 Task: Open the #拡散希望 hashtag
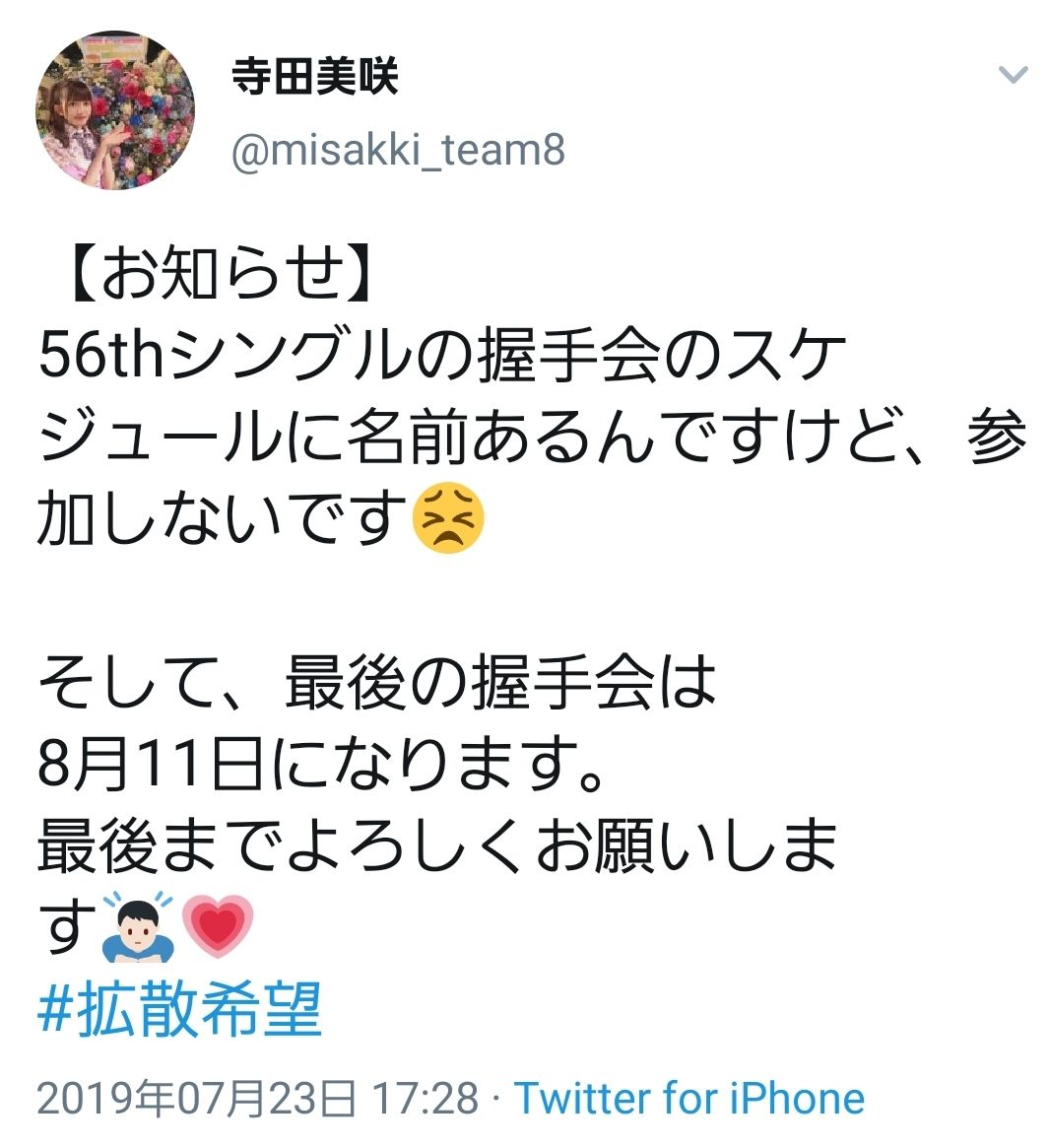point(179,1010)
